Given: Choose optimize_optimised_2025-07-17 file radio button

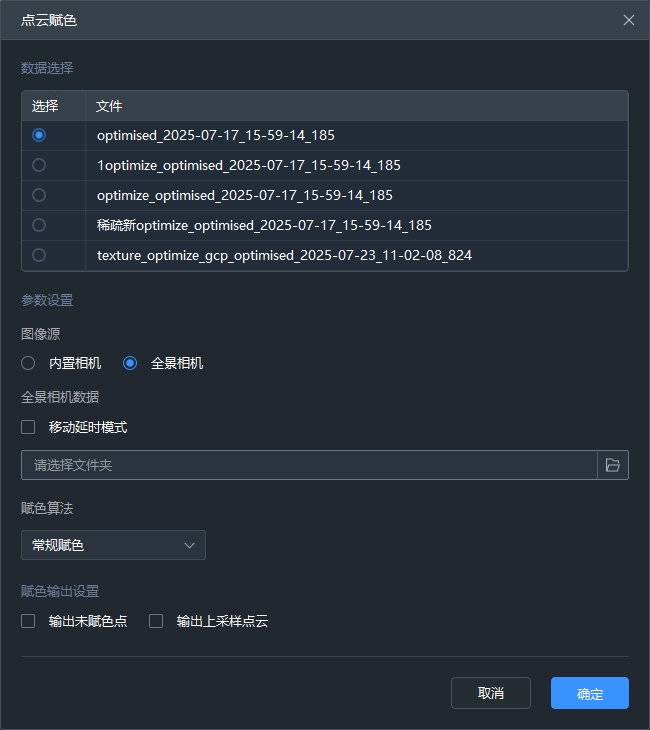Looking at the screenshot, I should (39, 195).
